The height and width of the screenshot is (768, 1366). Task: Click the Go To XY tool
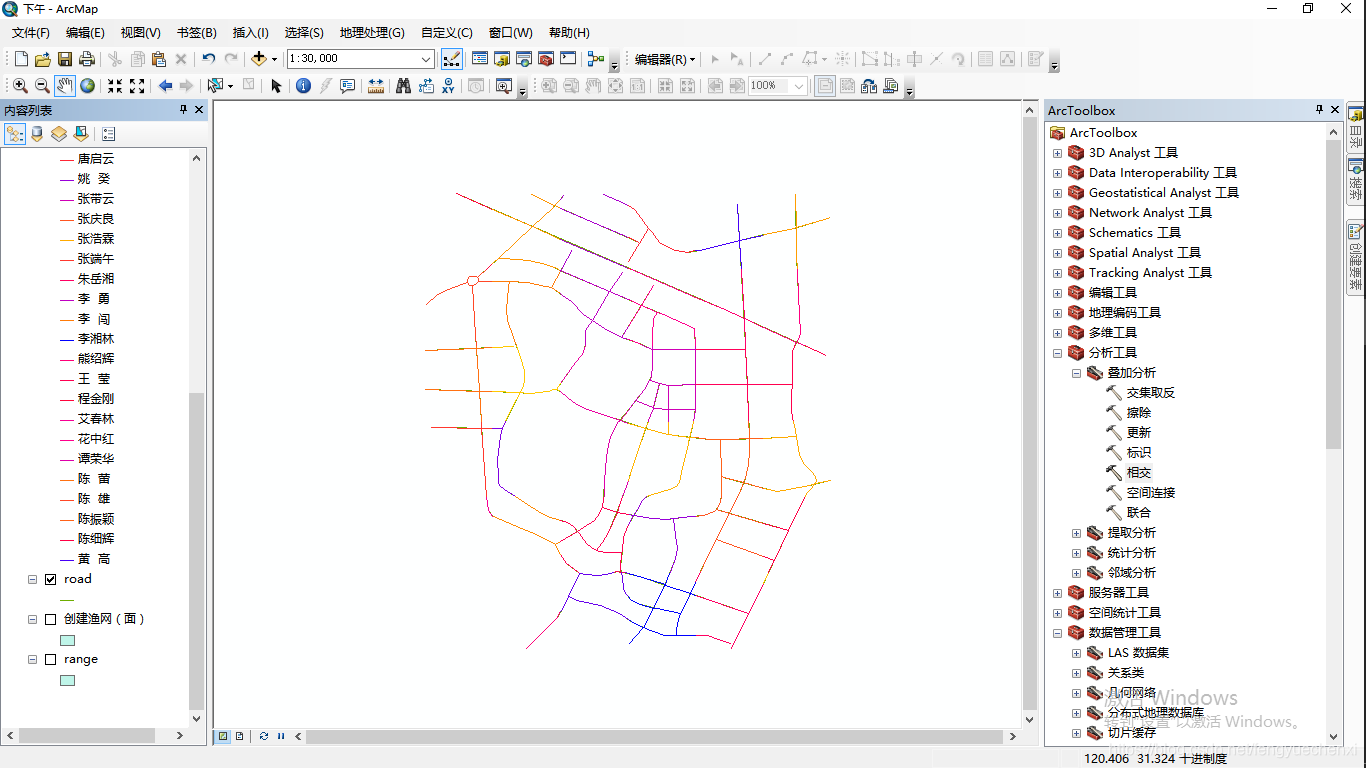[447, 86]
